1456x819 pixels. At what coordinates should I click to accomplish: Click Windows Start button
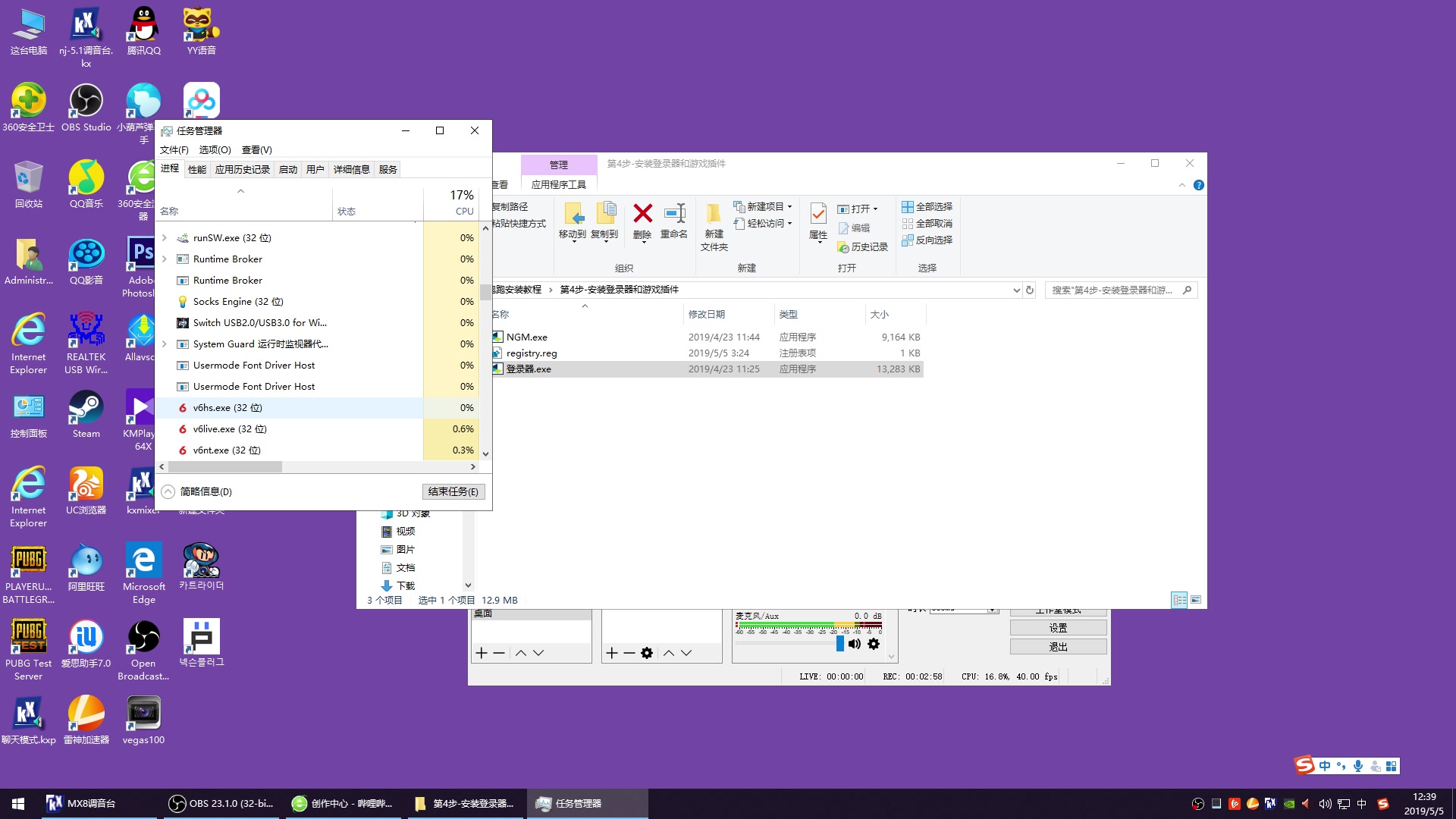coord(18,804)
